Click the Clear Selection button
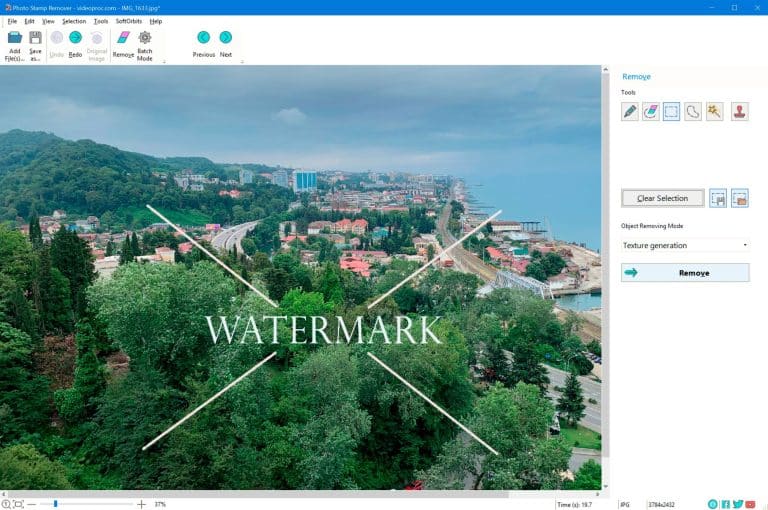The height and width of the screenshot is (510, 768). (663, 198)
